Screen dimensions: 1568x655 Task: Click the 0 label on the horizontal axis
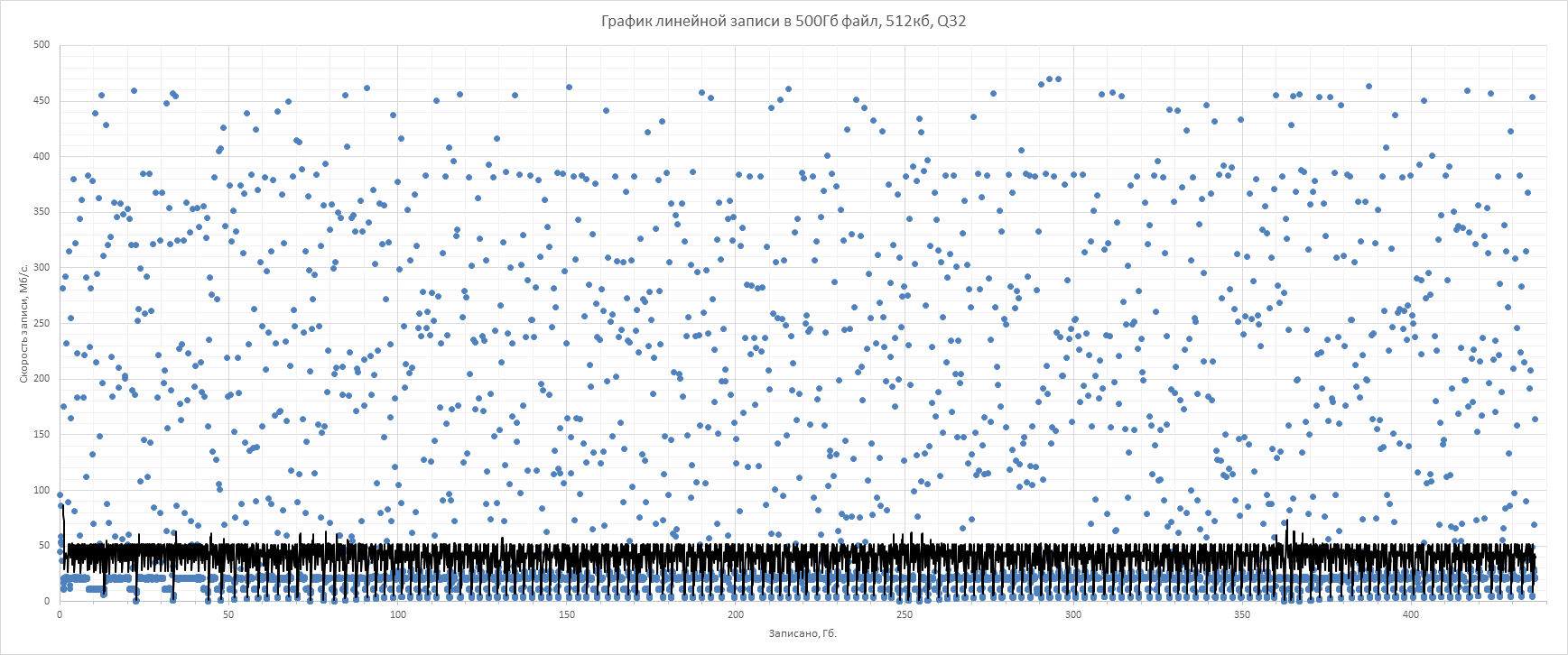[x=60, y=615]
